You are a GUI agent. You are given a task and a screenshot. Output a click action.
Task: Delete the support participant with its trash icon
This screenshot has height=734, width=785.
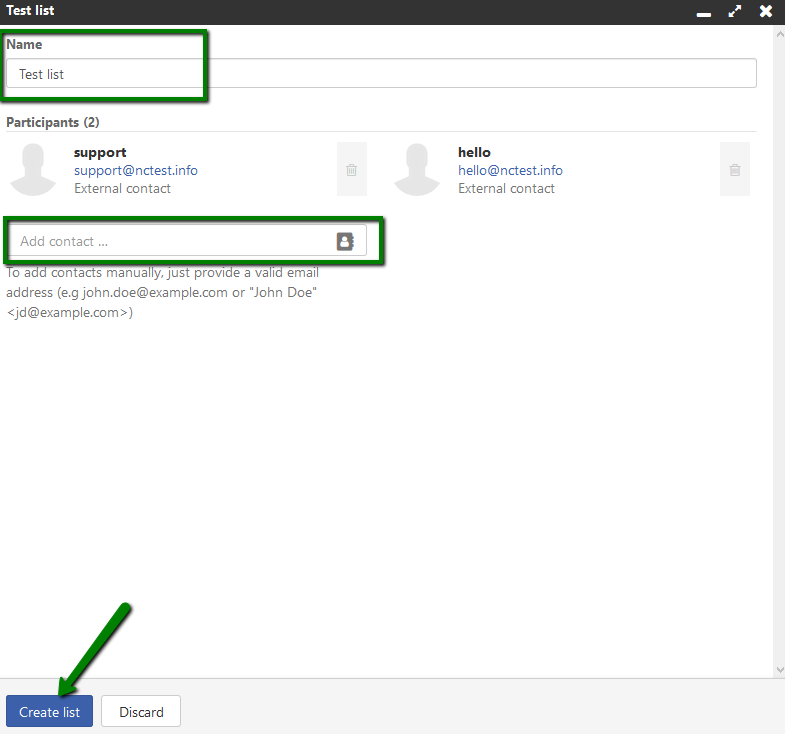pyautogui.click(x=351, y=169)
